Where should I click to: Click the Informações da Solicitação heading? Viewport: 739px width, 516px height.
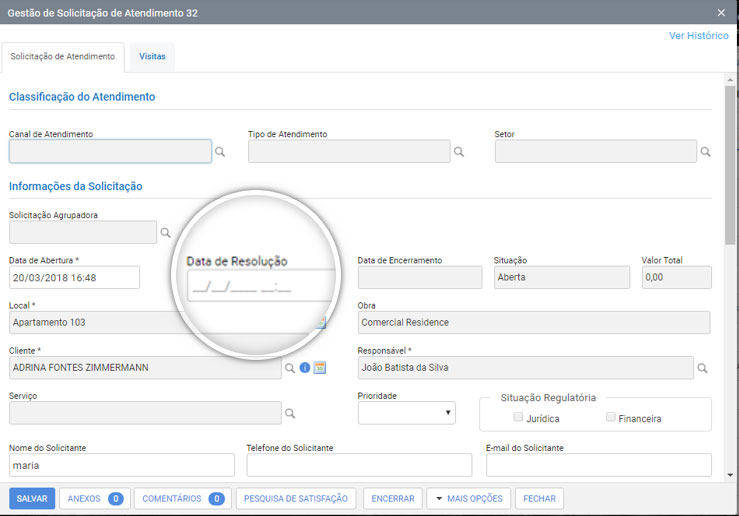[x=76, y=186]
